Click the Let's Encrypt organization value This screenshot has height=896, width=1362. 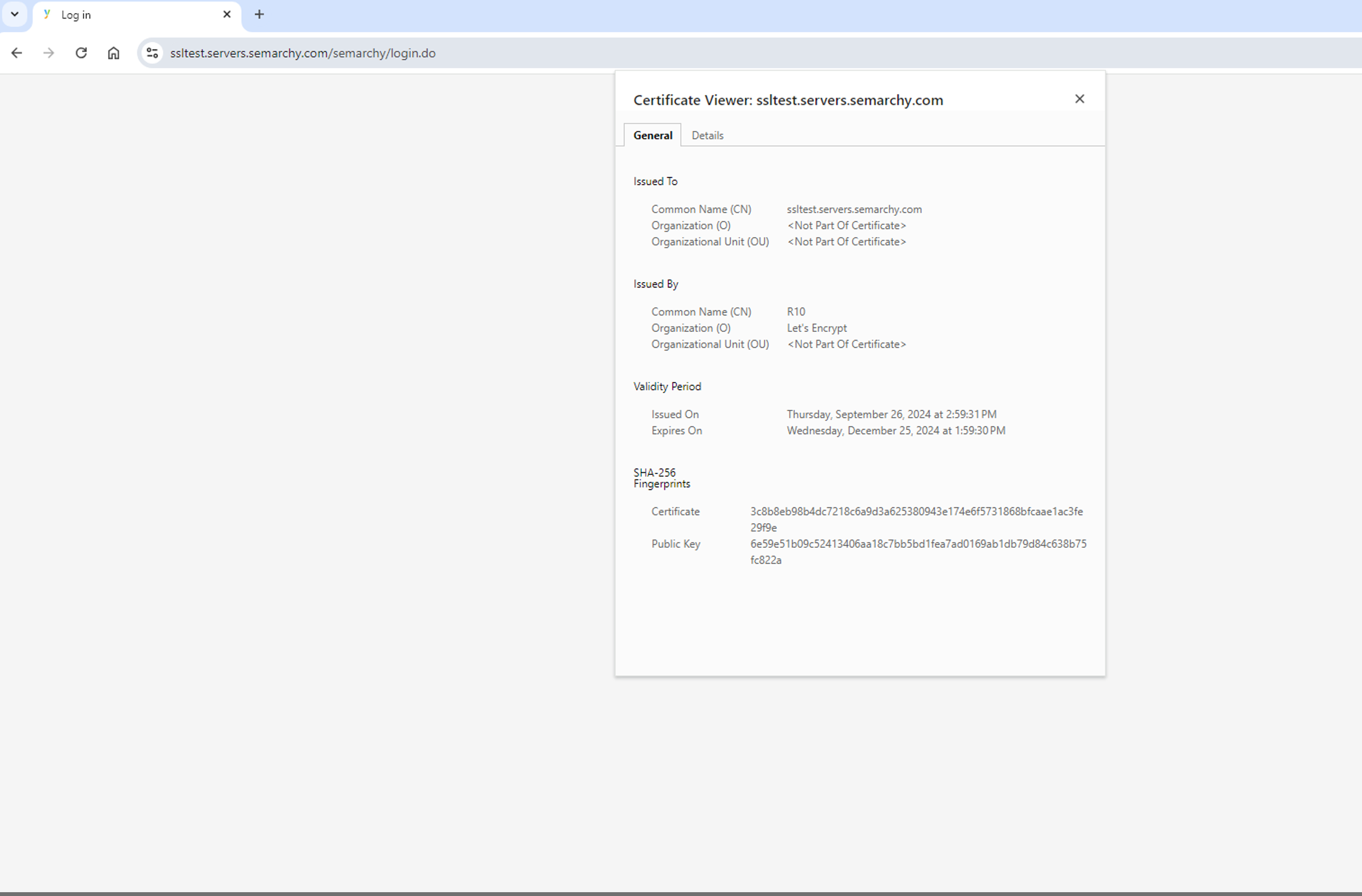pyautogui.click(x=816, y=329)
